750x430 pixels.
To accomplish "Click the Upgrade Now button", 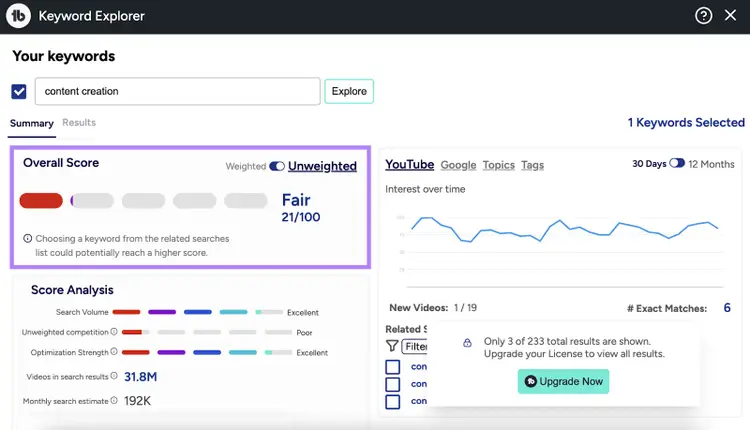I will click(563, 381).
